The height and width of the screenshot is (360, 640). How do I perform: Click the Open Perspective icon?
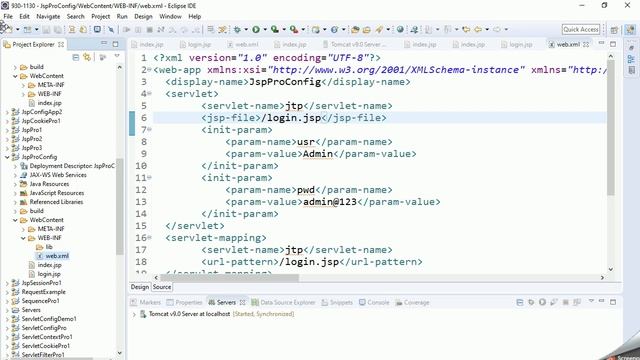click(x=614, y=29)
